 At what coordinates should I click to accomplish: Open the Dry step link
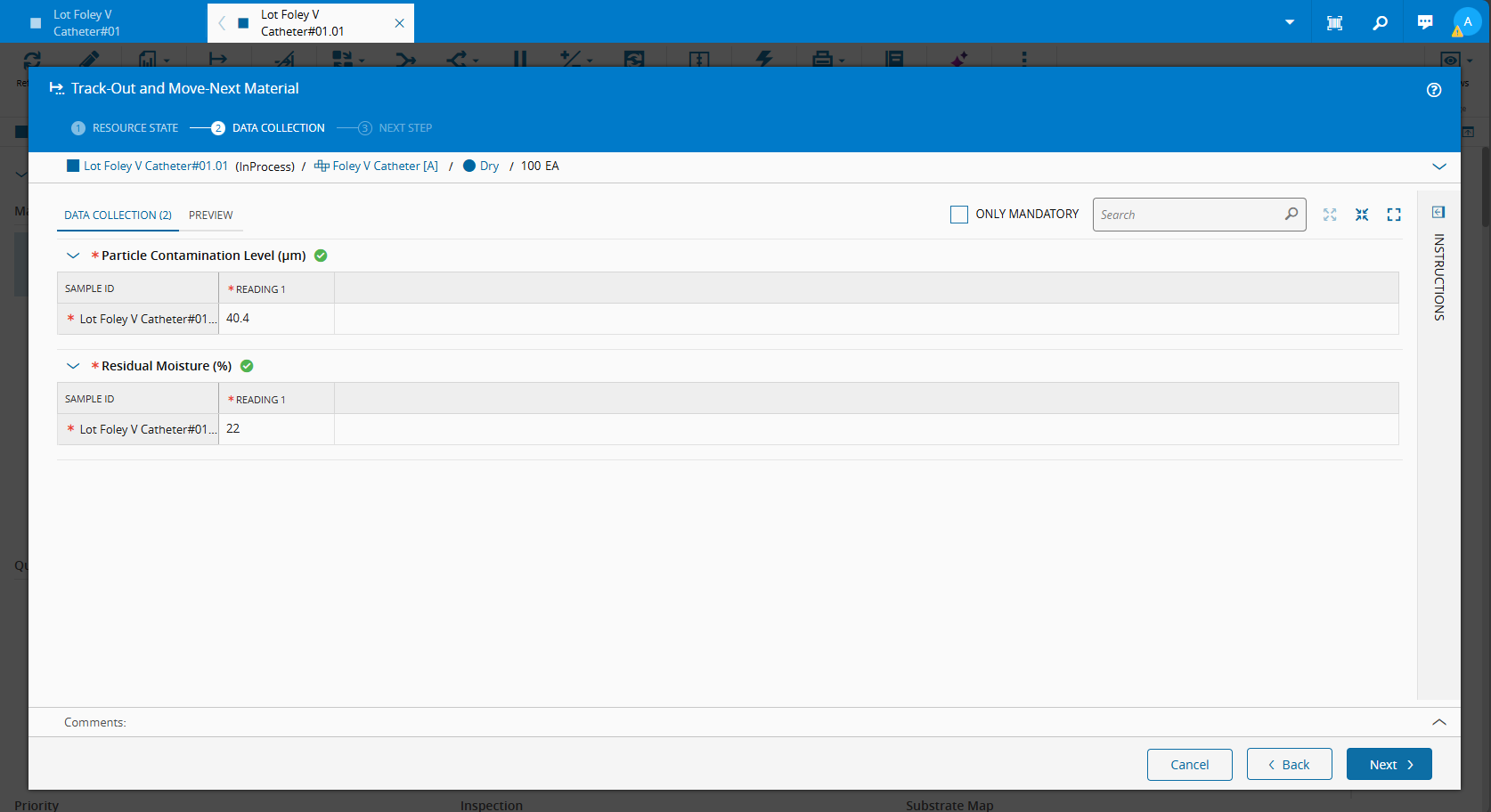point(489,166)
